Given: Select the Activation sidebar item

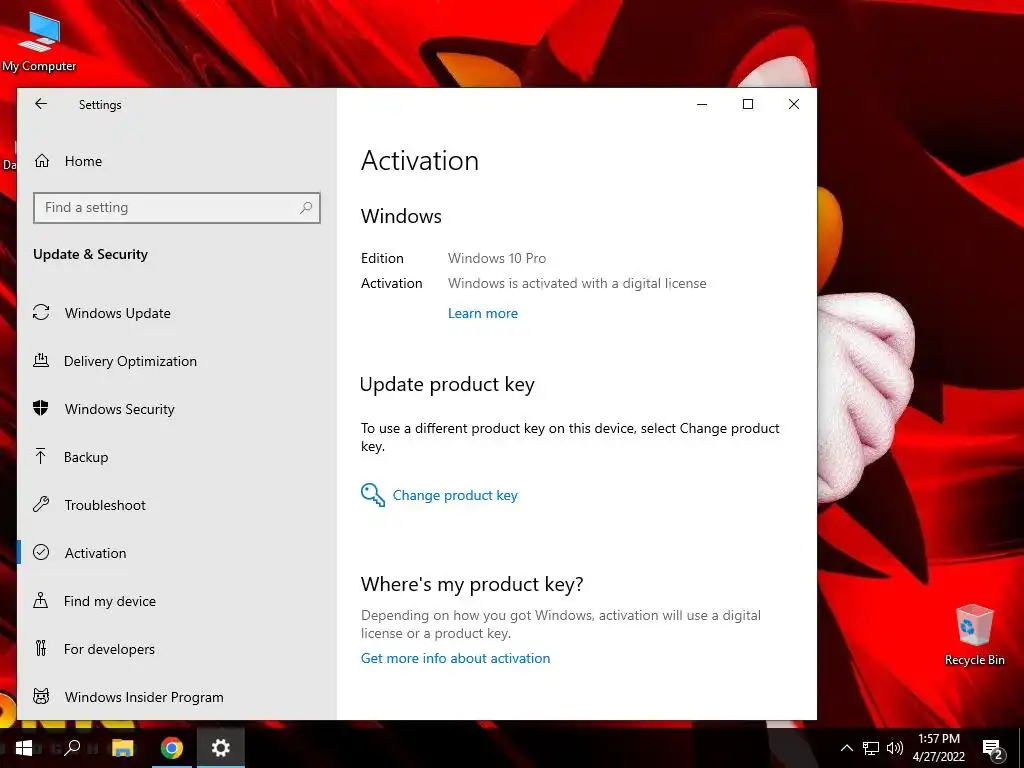Looking at the screenshot, I should [x=176, y=553].
